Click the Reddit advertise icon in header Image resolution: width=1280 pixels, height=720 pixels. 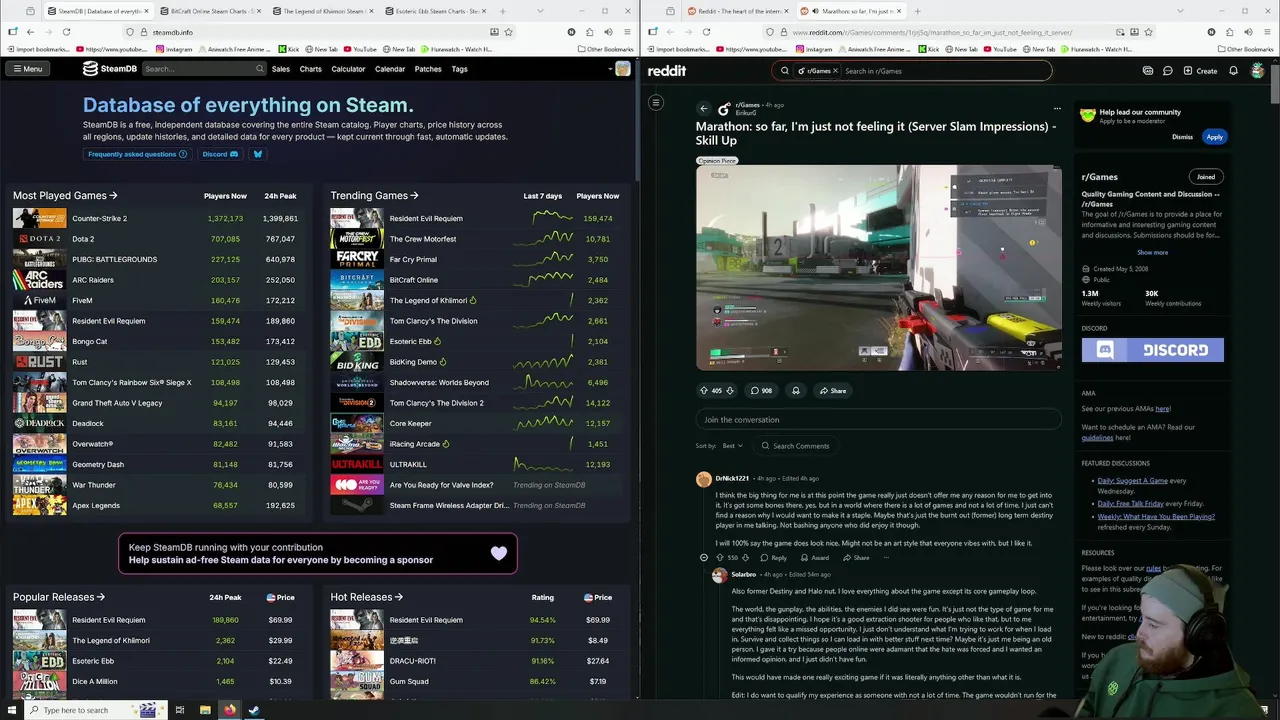pos(1148,71)
